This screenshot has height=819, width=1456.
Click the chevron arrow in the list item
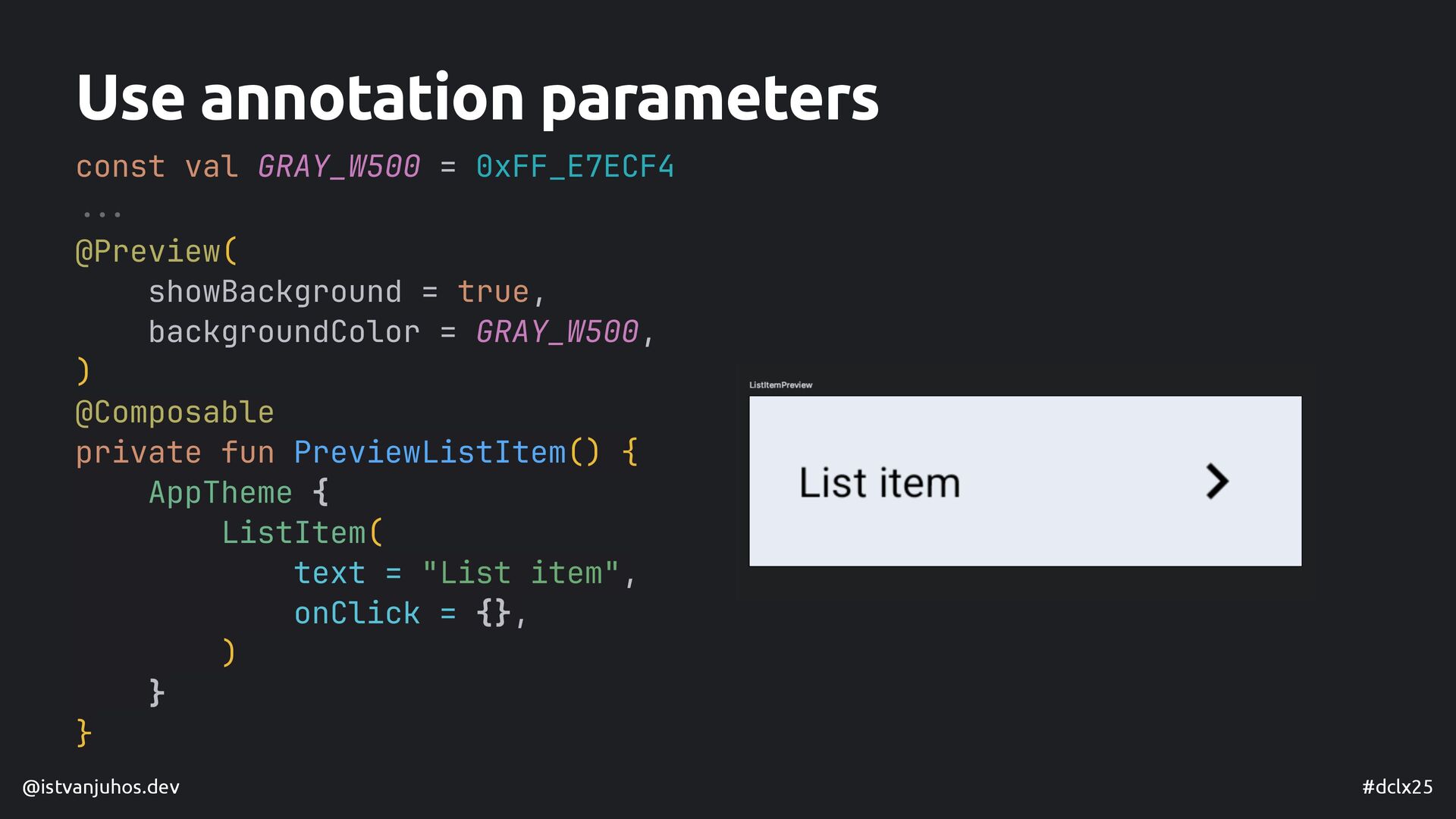1217,482
